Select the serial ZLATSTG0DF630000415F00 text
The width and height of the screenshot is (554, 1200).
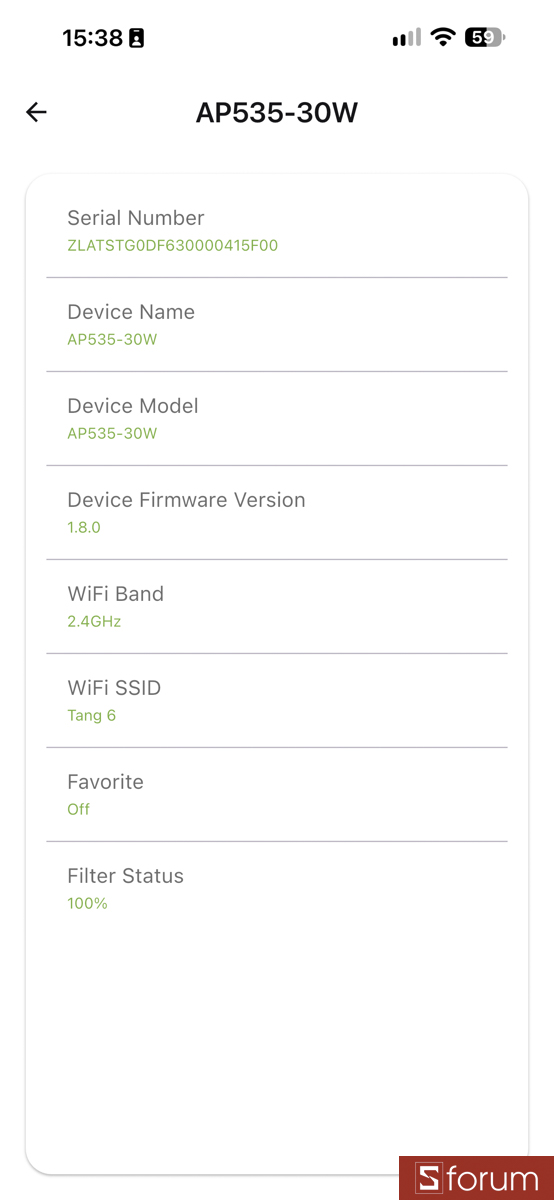tap(172, 245)
